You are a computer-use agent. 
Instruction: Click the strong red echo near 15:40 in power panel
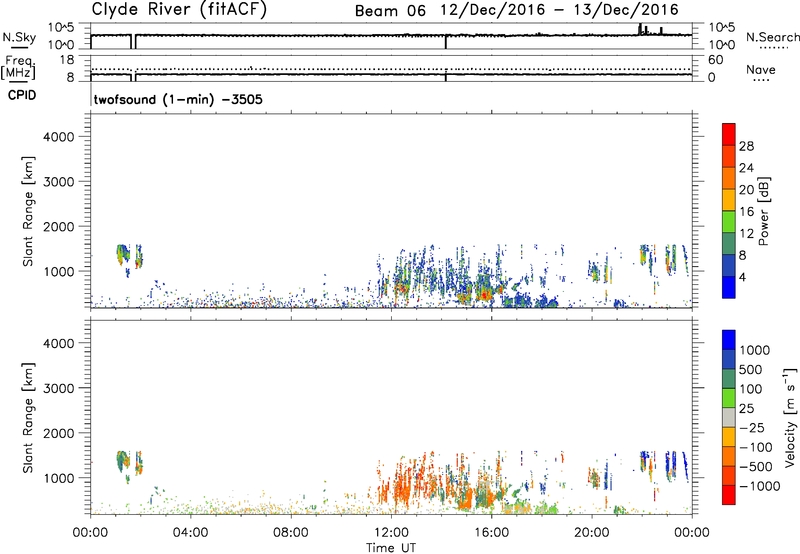pyautogui.click(x=483, y=294)
